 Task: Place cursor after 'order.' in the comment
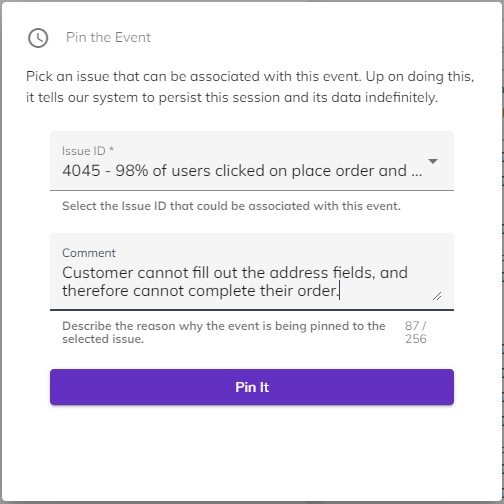tap(339, 291)
